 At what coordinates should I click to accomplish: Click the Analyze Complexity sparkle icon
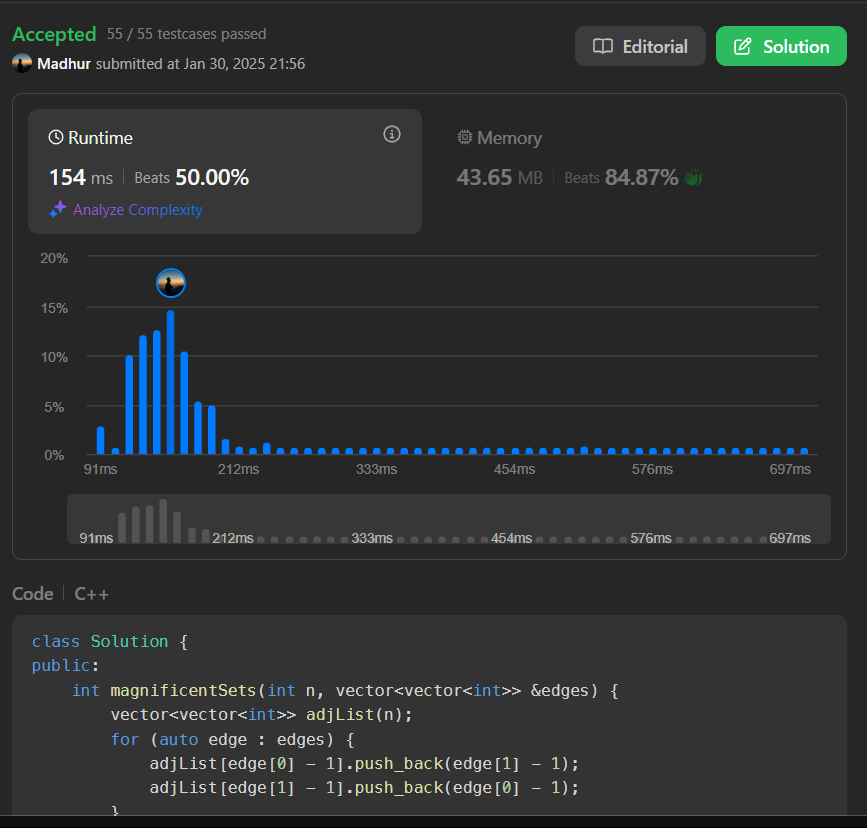tap(58, 210)
